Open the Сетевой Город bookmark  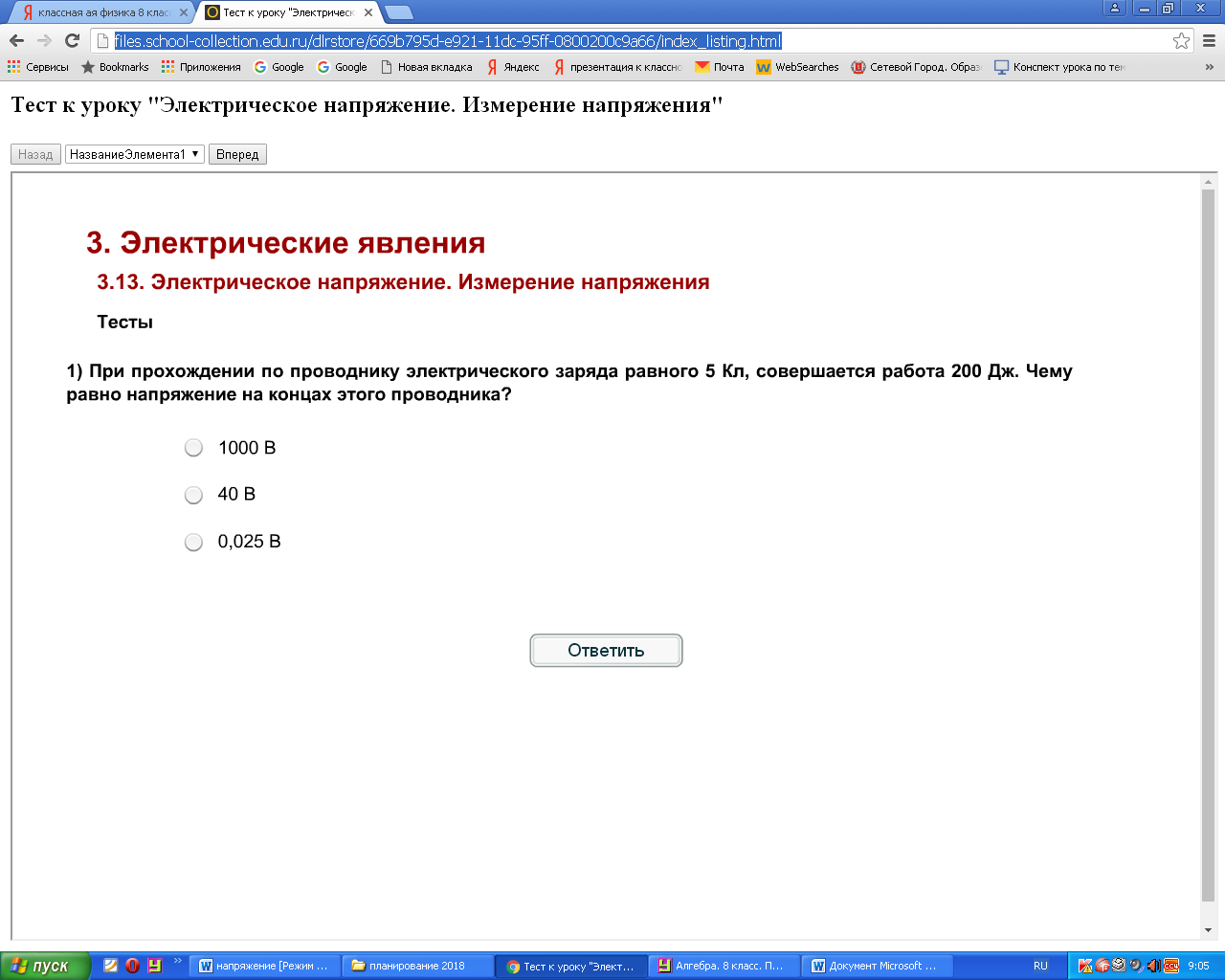916,67
